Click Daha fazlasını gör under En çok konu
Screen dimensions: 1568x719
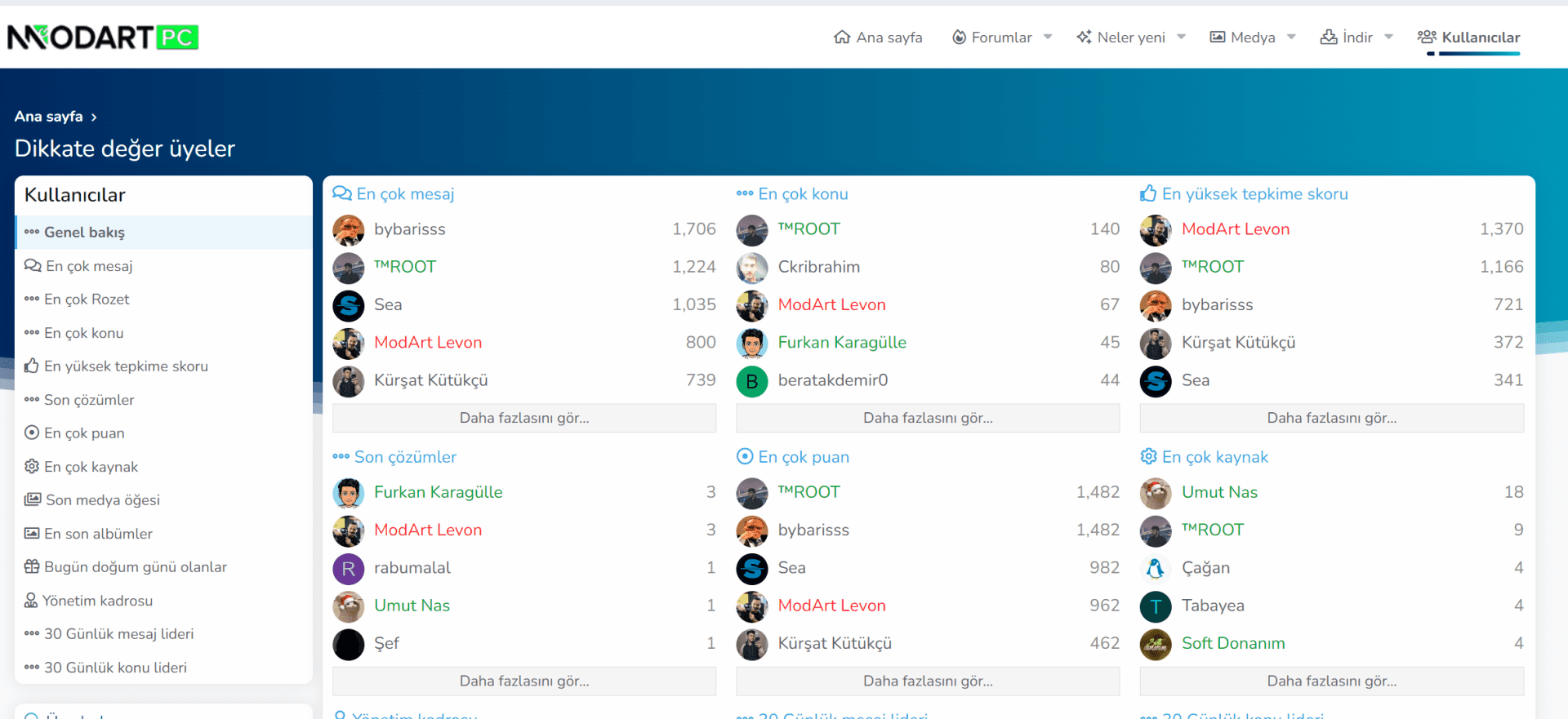[928, 418]
